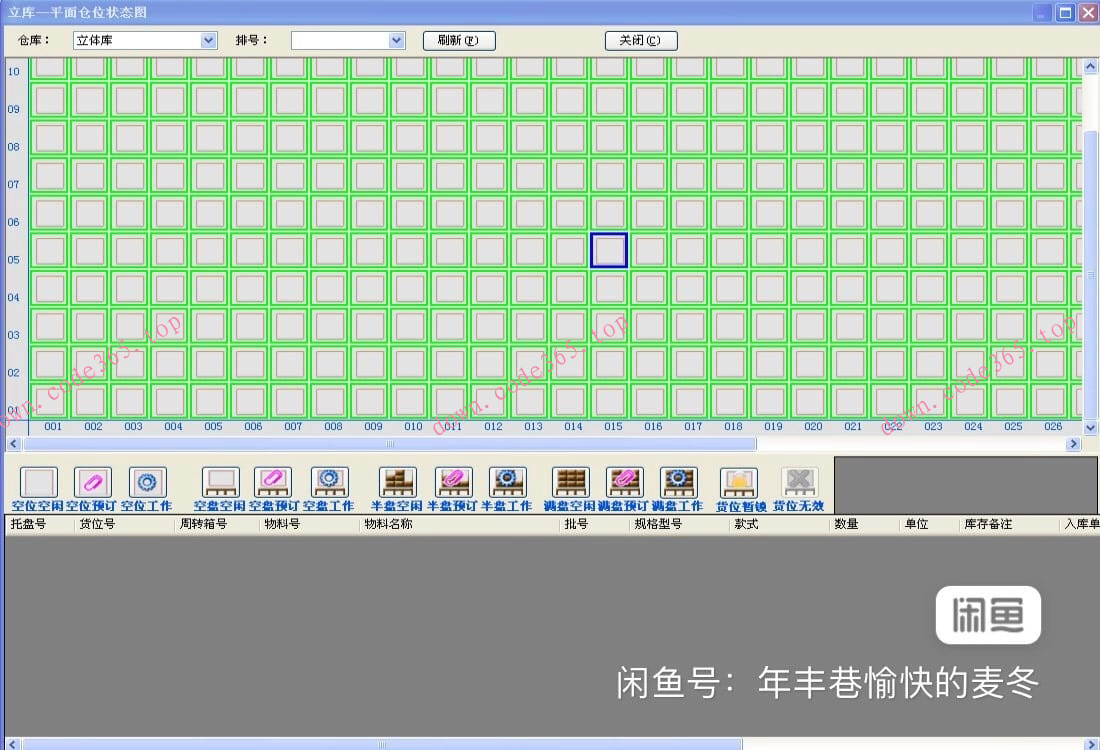
Task: Click the 关闭(C) close button
Action: 640,40
